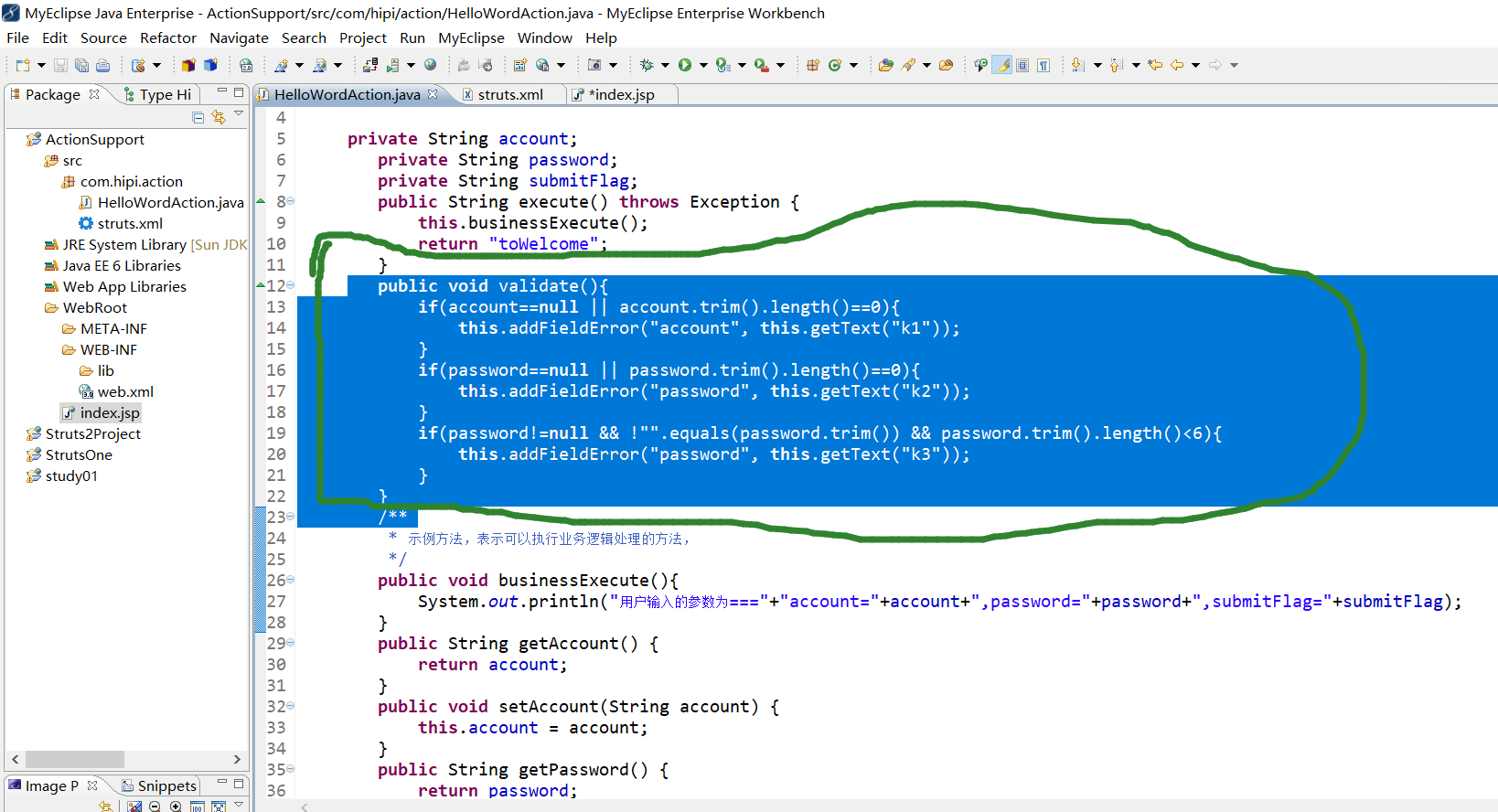Click the green Run button icon
The image size is (1498, 812).
[x=685, y=65]
